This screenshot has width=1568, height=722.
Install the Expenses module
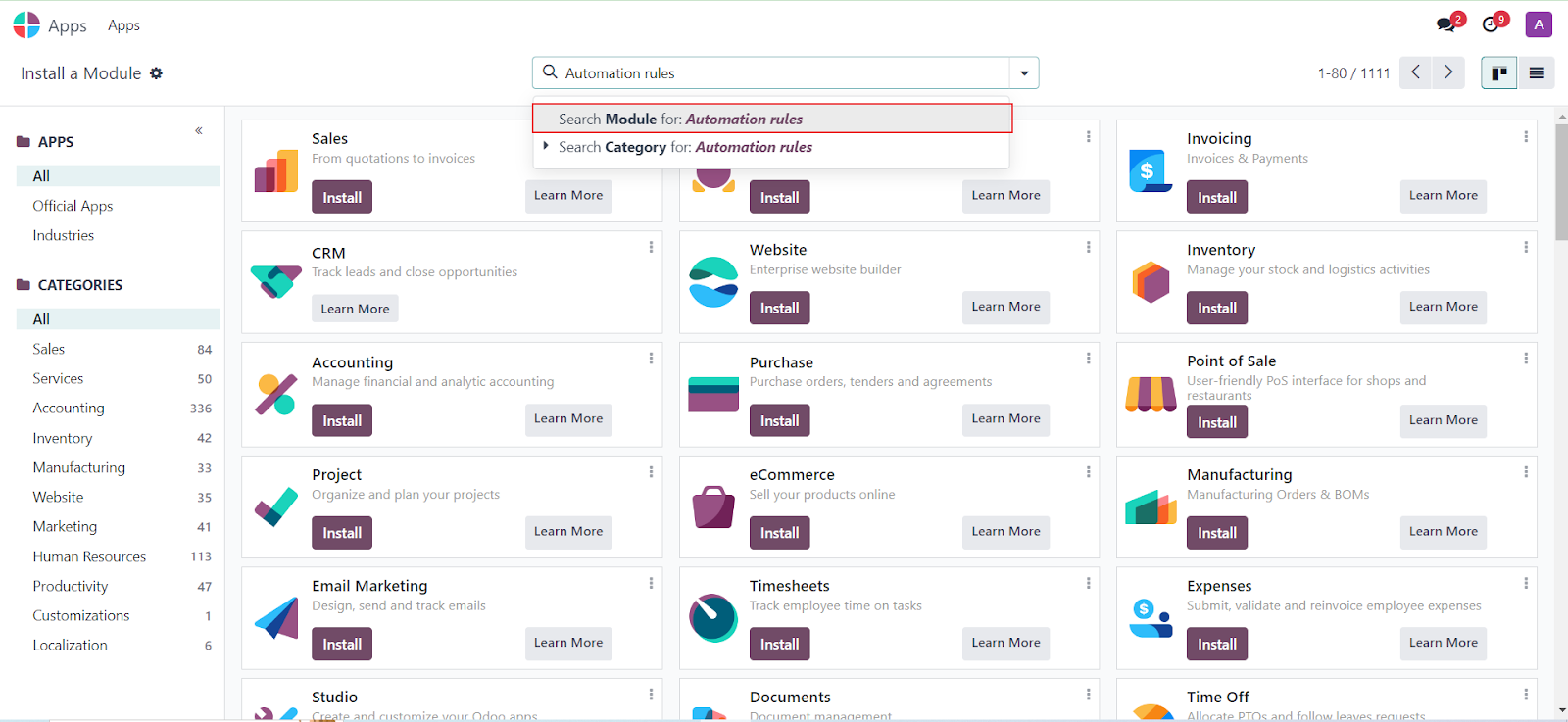point(1217,644)
